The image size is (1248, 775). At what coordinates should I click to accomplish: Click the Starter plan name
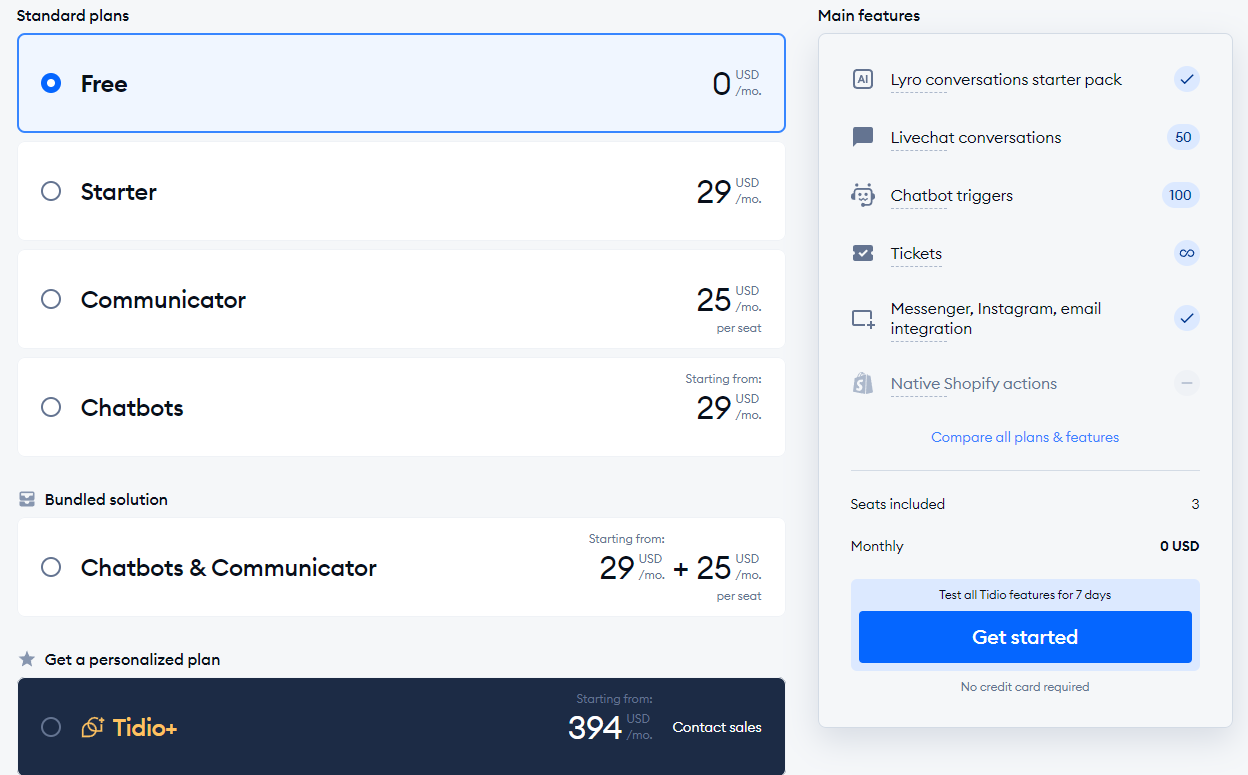tap(119, 192)
